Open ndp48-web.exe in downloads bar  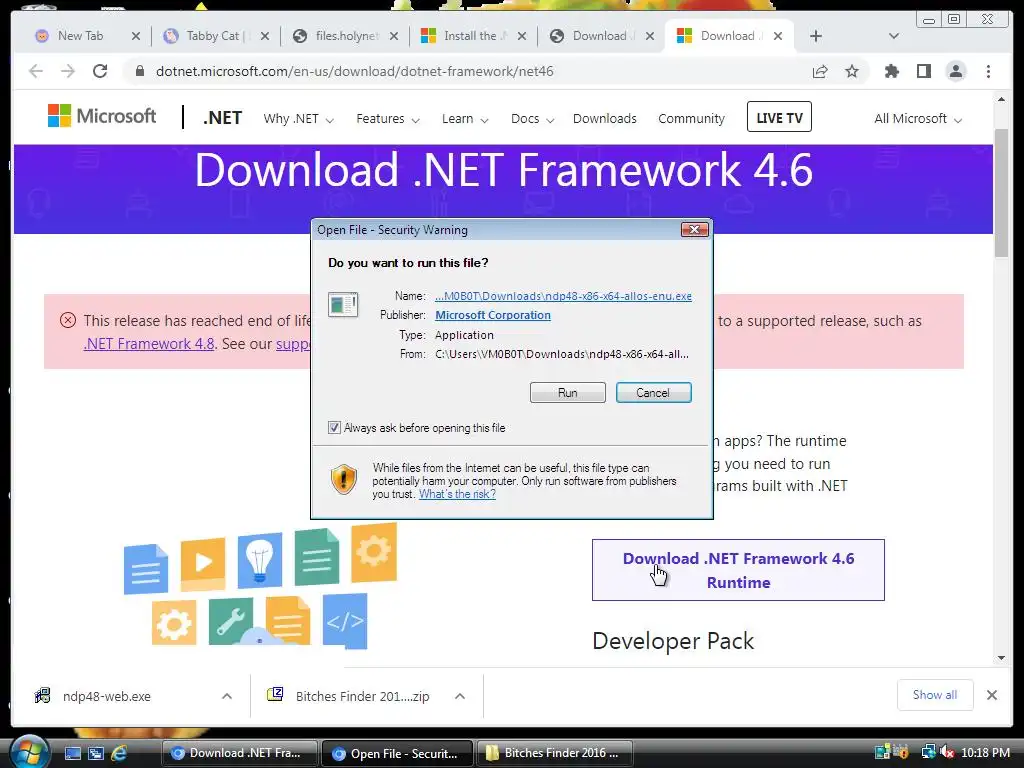[106, 696]
